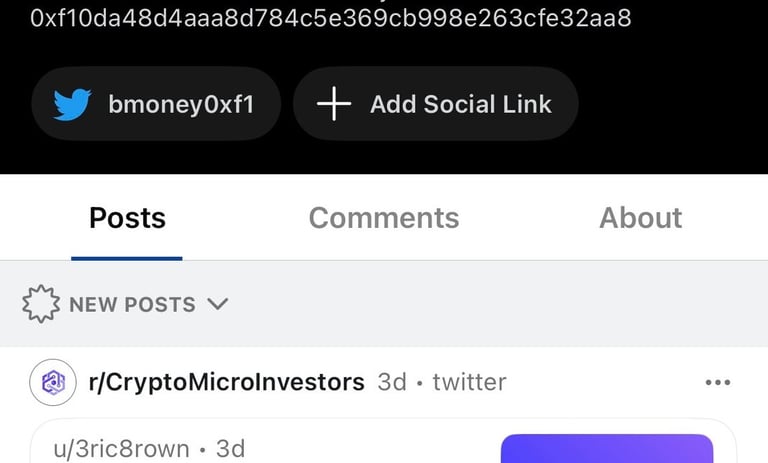768x463 pixels.
Task: Expand the New Posts sort chevron
Action: click(x=217, y=304)
